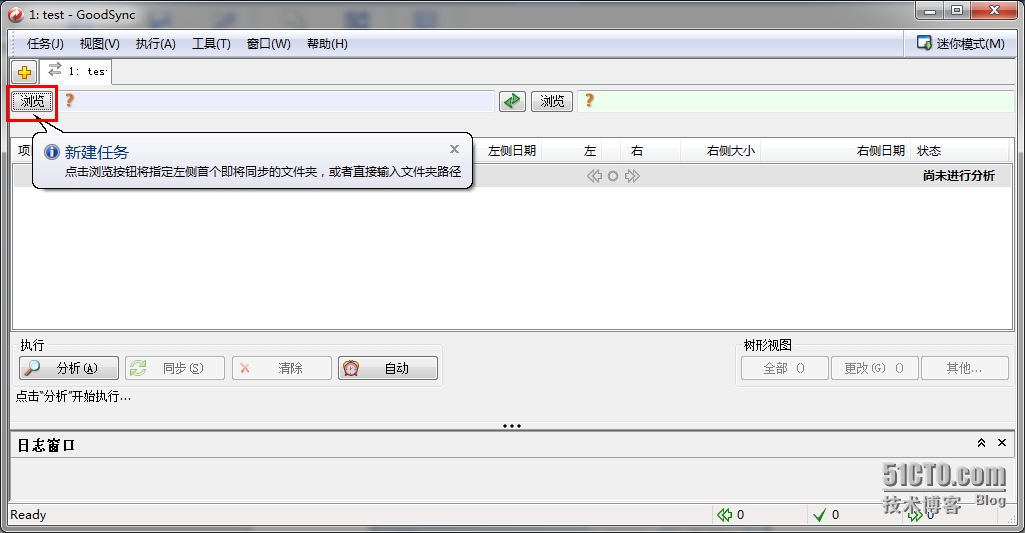Open the 任务(J) menu

(45, 44)
